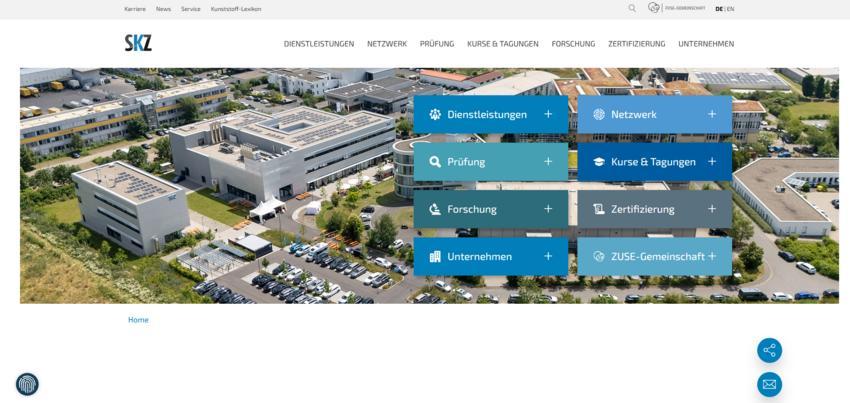The image size is (850, 403).
Task: Open the Karriere link
Action: (134, 9)
